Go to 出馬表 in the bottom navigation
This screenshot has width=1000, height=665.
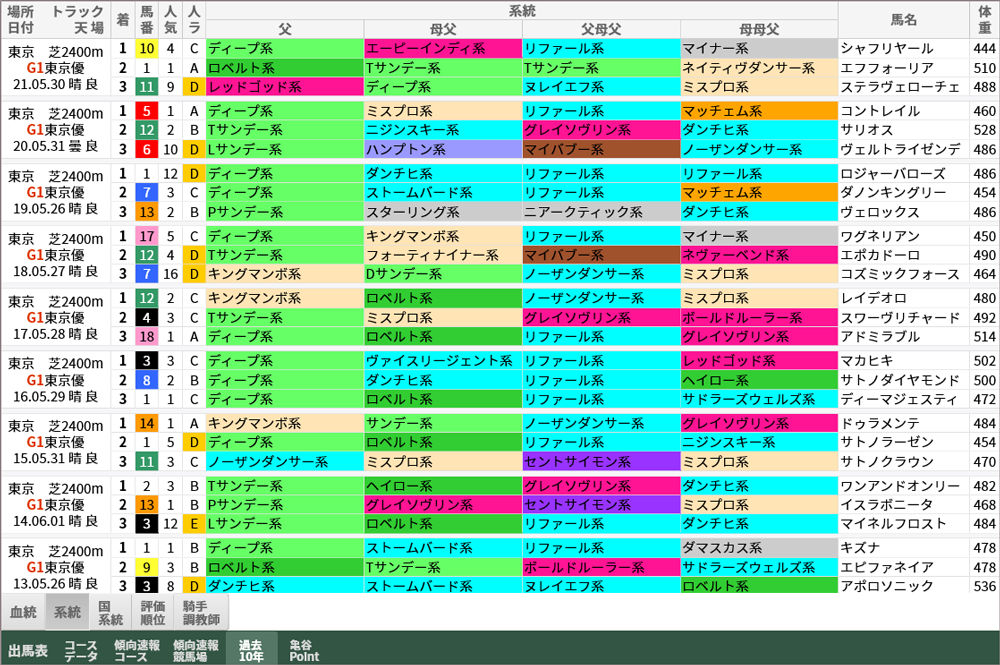[27, 651]
